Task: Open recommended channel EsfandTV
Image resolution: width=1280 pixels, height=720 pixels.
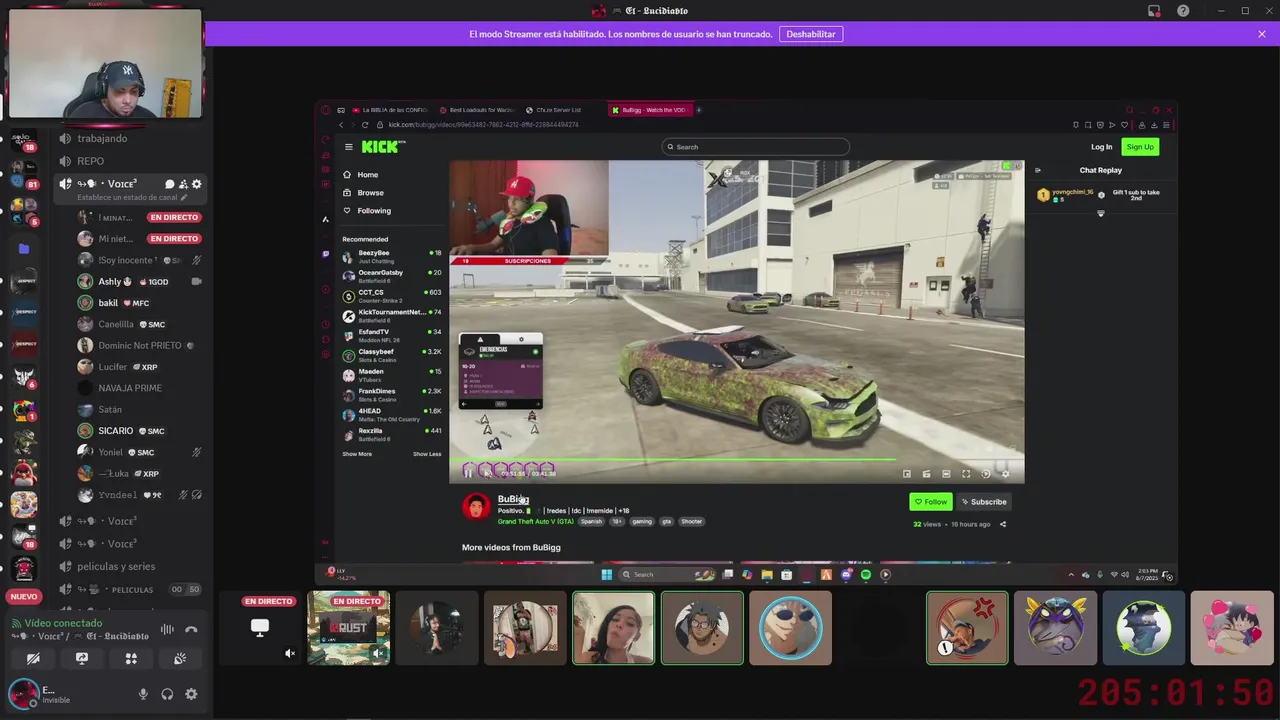Action: point(391,335)
